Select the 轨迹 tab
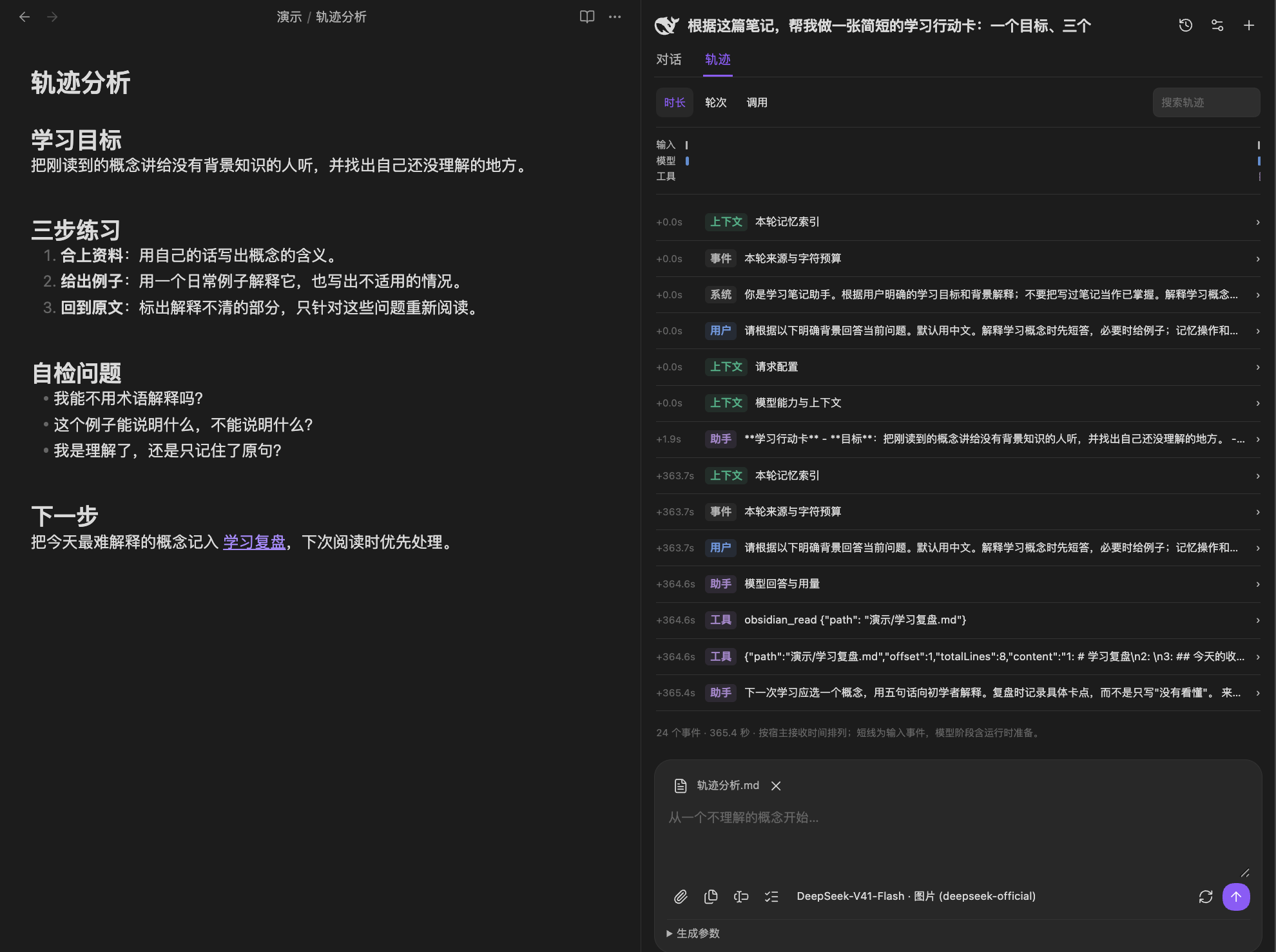1276x952 pixels. (718, 60)
